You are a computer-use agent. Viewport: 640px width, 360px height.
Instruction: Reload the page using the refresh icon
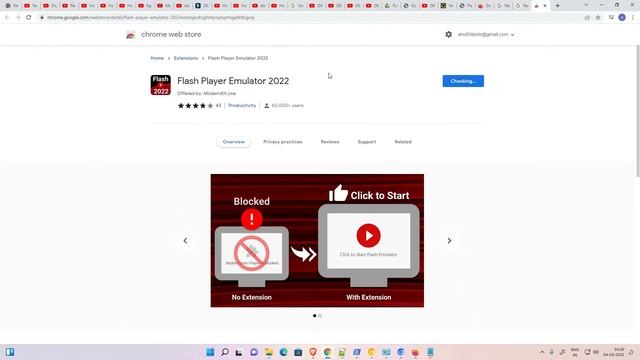coord(29,18)
